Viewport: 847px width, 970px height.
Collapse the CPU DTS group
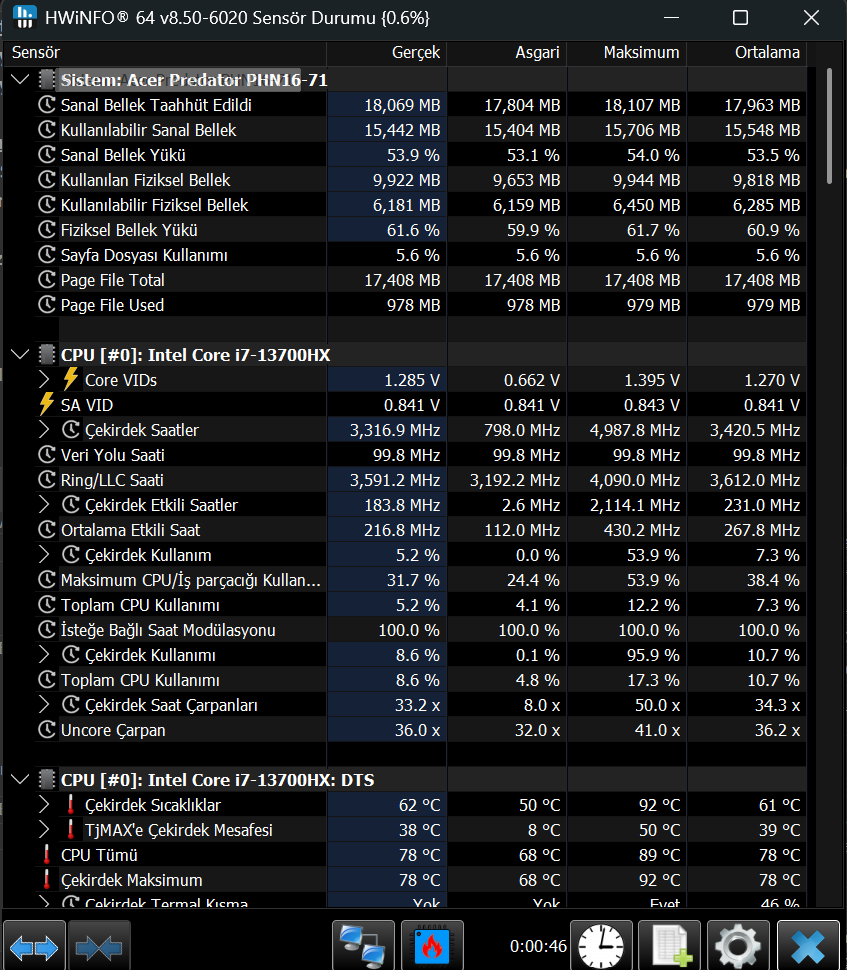pyautogui.click(x=20, y=779)
